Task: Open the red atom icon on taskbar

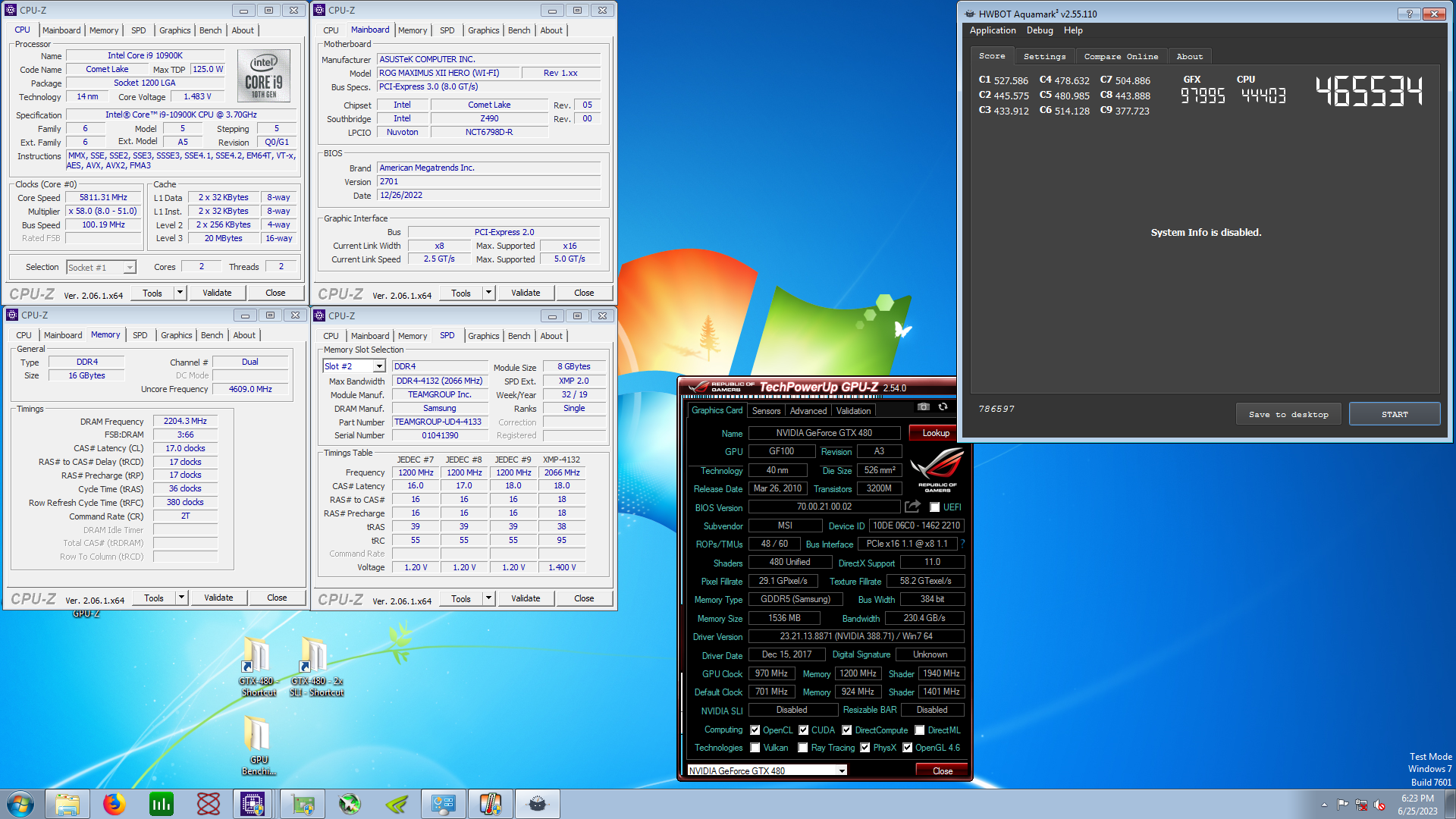Action: (x=209, y=804)
